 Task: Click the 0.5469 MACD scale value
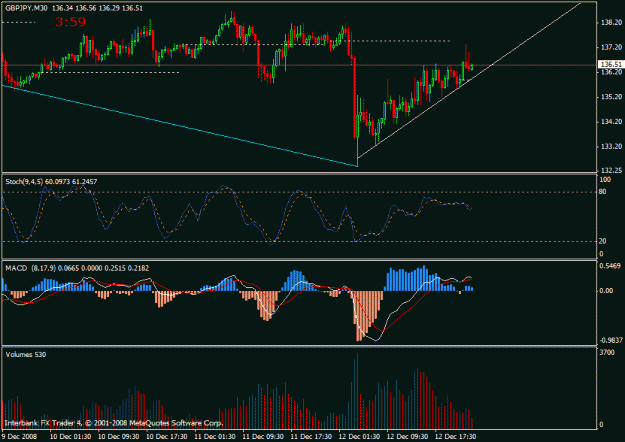pyautogui.click(x=610, y=266)
